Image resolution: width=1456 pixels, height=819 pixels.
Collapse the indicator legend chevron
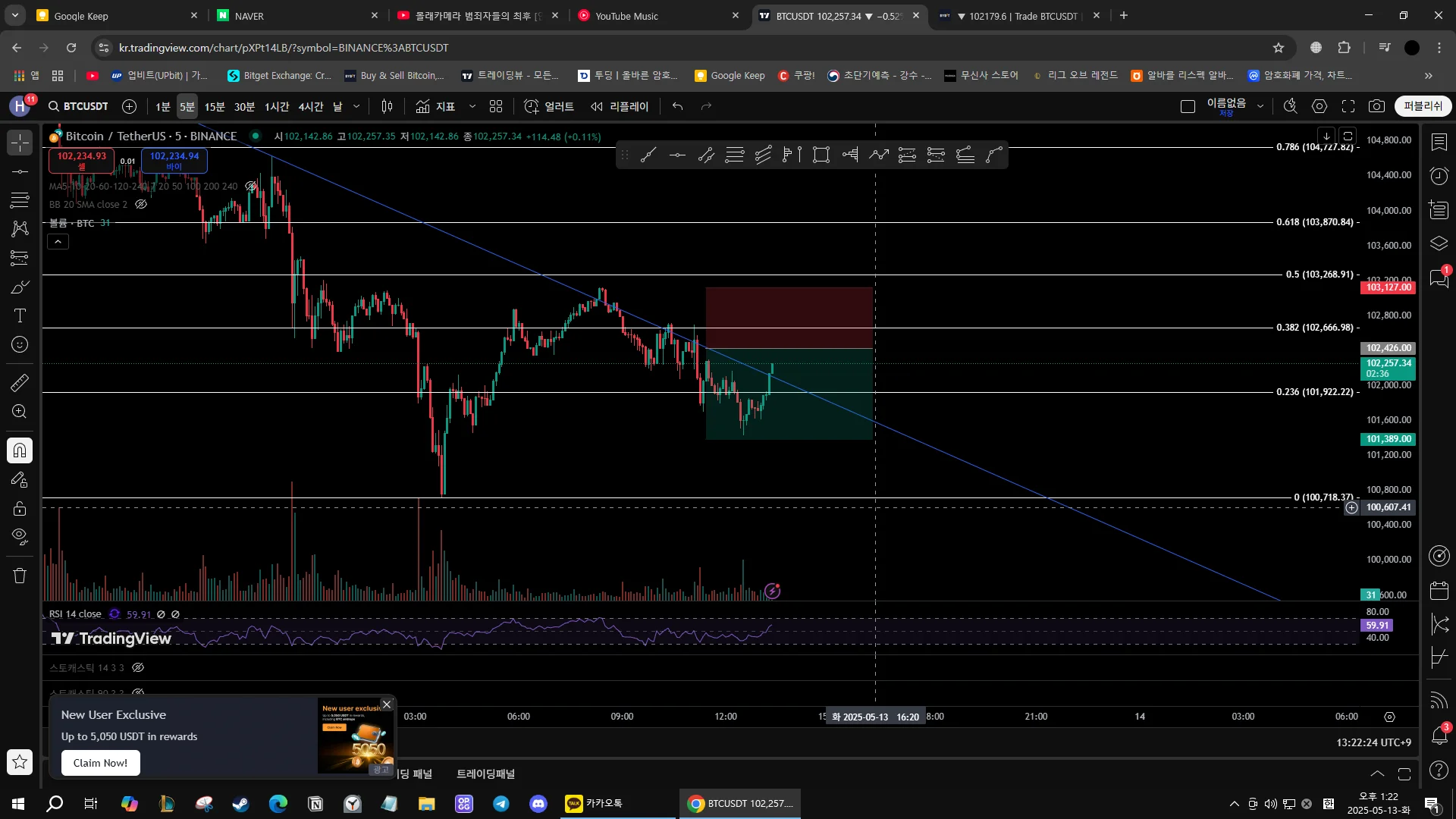pos(58,241)
